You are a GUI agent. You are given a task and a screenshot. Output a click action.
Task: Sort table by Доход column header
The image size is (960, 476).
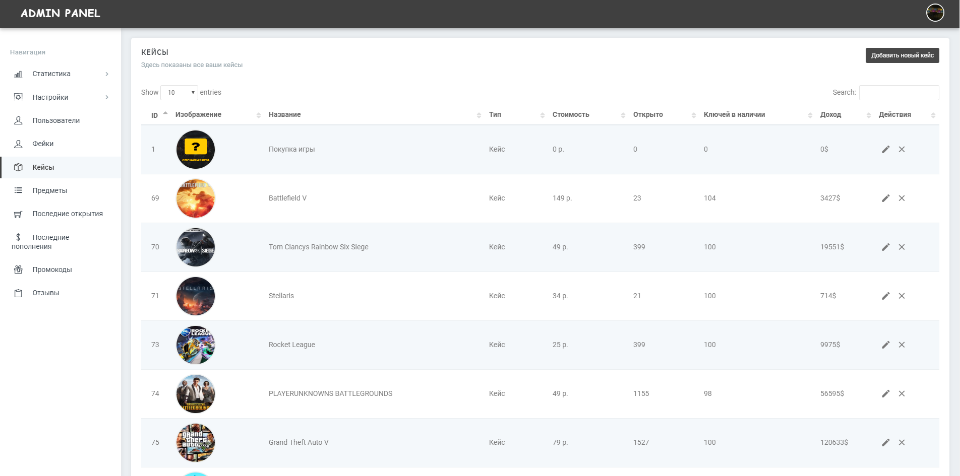(831, 115)
